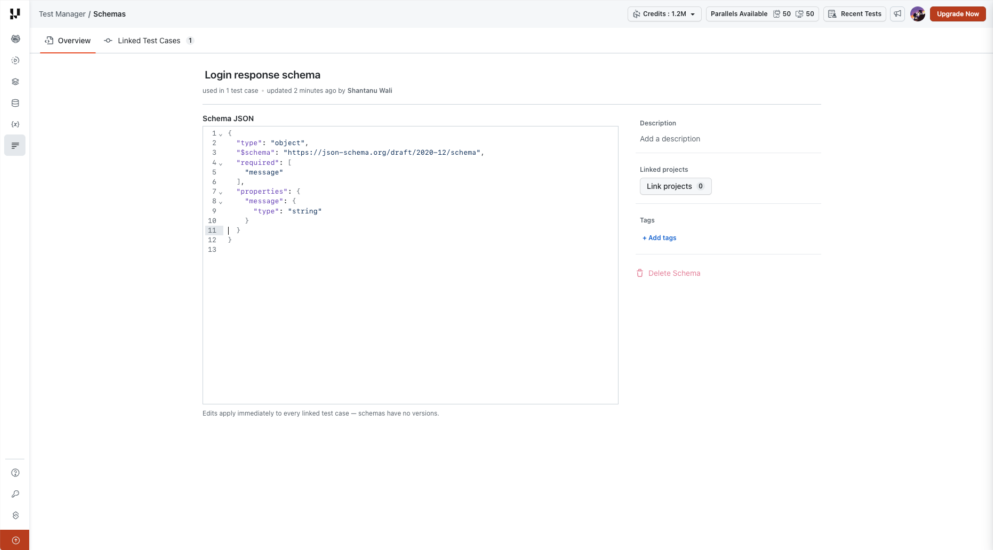The height and width of the screenshot is (550, 993).
Task: Click the "message" entry on line 5
Action: tap(264, 172)
